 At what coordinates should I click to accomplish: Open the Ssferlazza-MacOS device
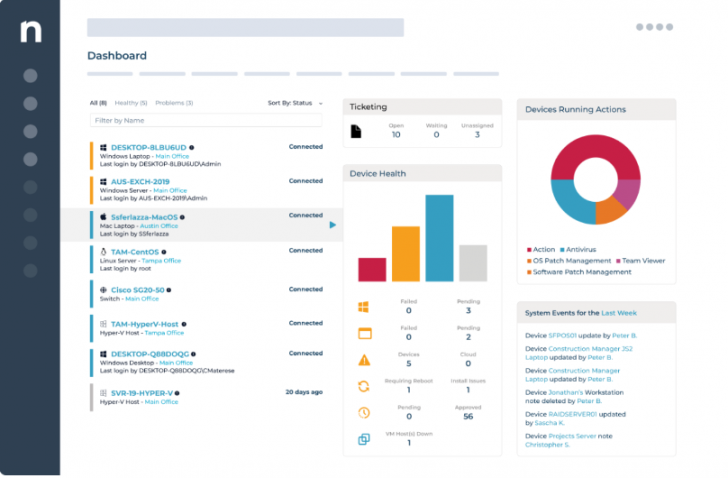(x=144, y=217)
